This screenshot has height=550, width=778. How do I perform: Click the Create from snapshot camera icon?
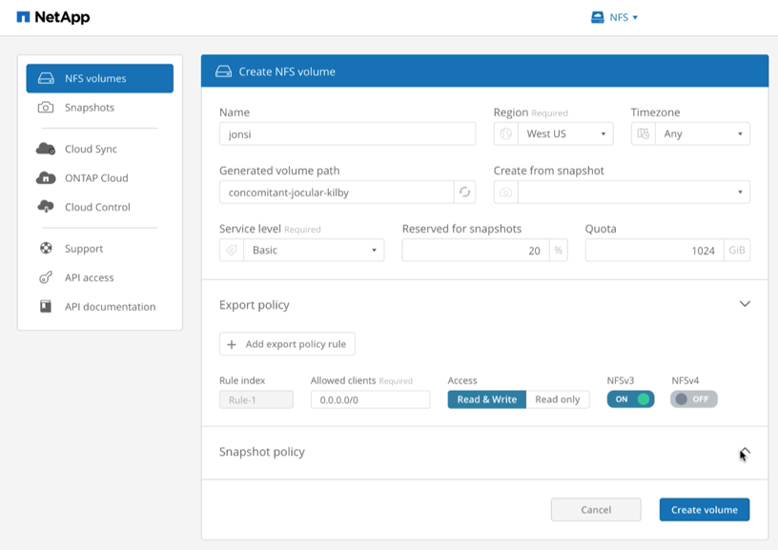(x=506, y=192)
